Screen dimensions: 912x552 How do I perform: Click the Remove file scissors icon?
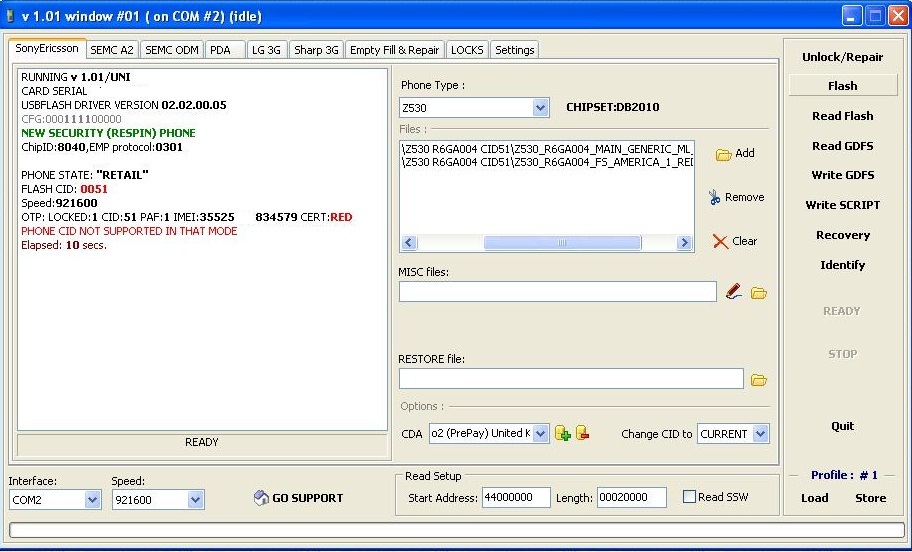tap(714, 197)
